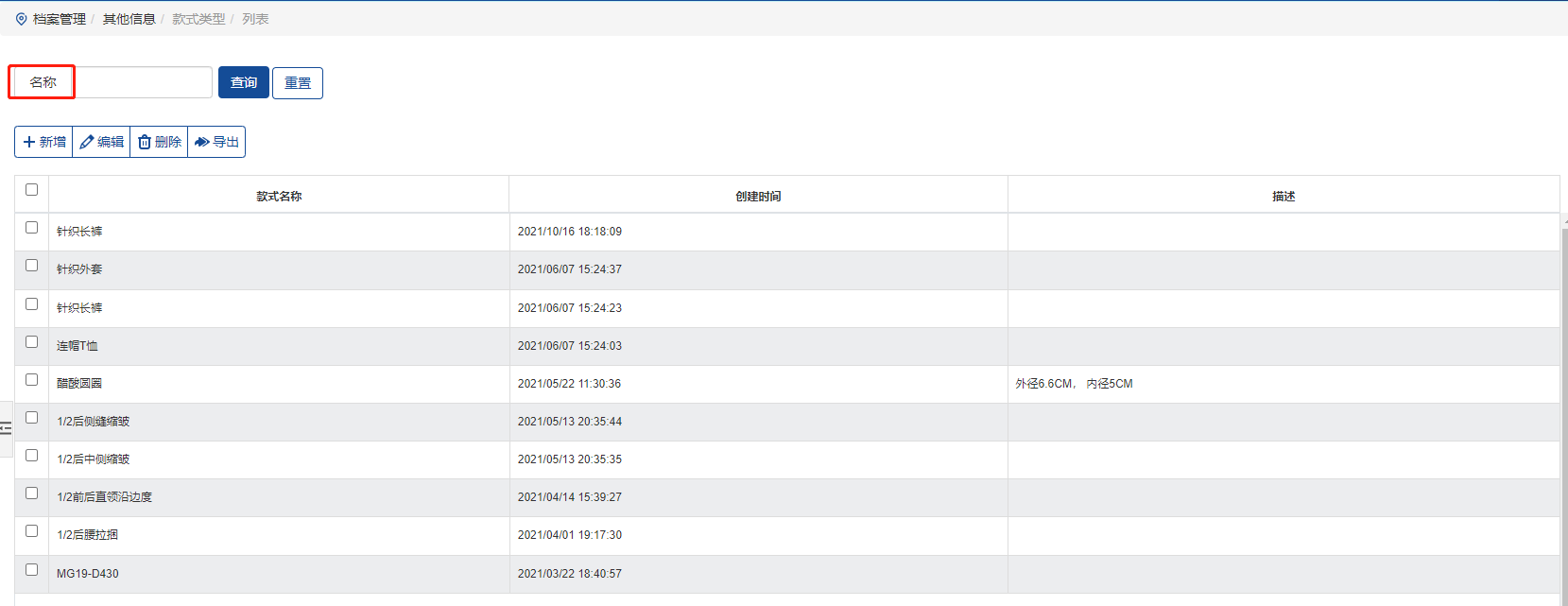Focus the 名称 search input field
Screen dimensions: 1568x606
[143, 82]
